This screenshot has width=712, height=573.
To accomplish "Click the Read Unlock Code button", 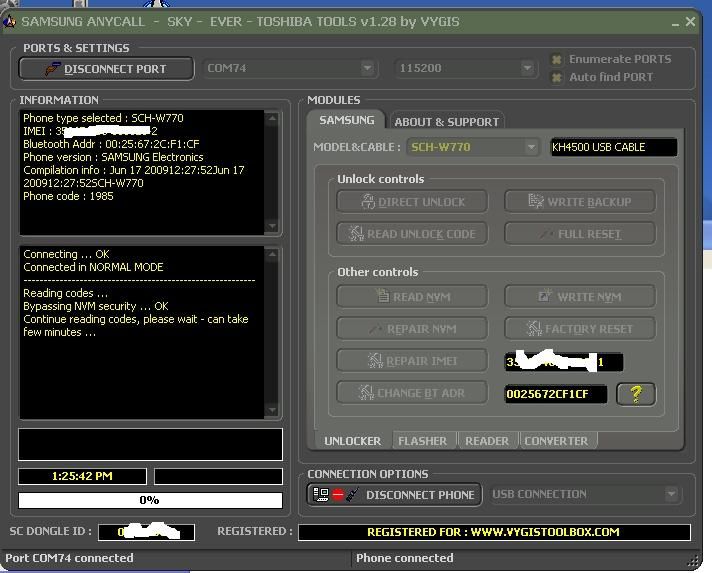I will (x=412, y=234).
